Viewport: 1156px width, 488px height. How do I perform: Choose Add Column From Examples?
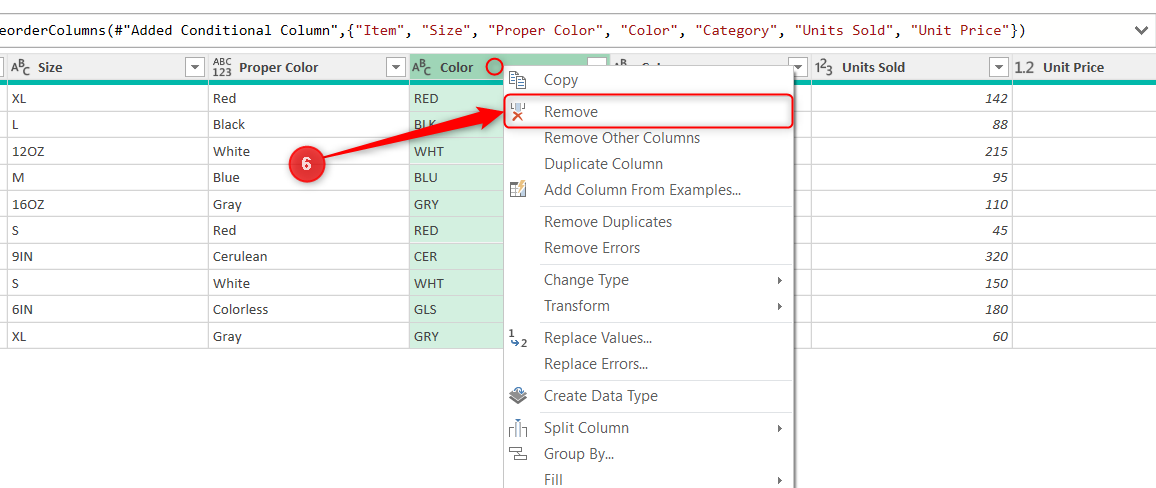(649, 189)
